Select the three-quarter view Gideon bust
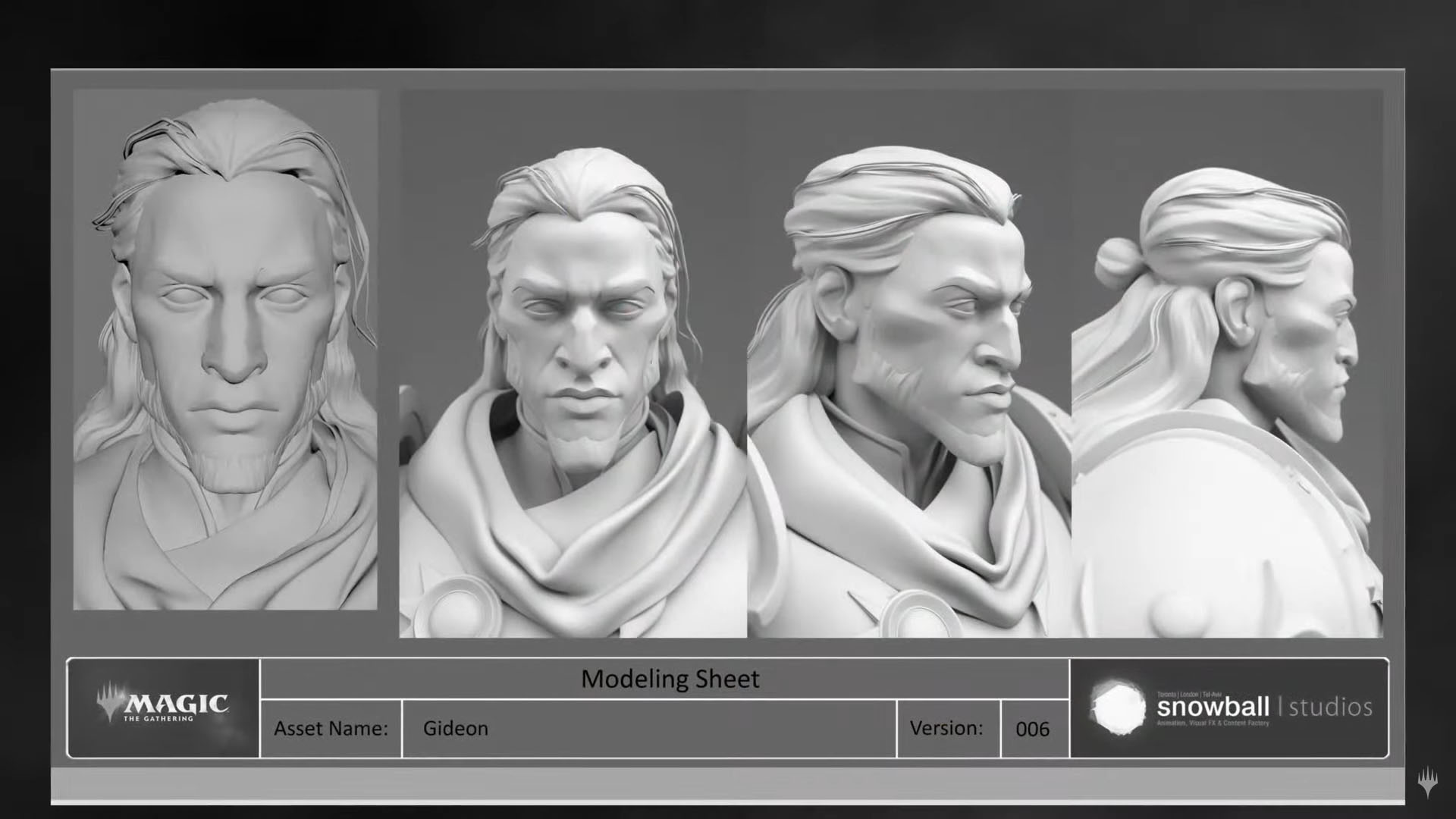Viewport: 1456px width, 819px height. point(909,364)
